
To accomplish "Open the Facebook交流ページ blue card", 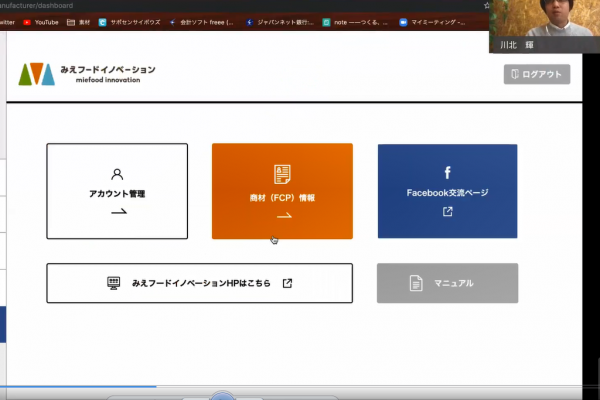I will pyautogui.click(x=447, y=191).
